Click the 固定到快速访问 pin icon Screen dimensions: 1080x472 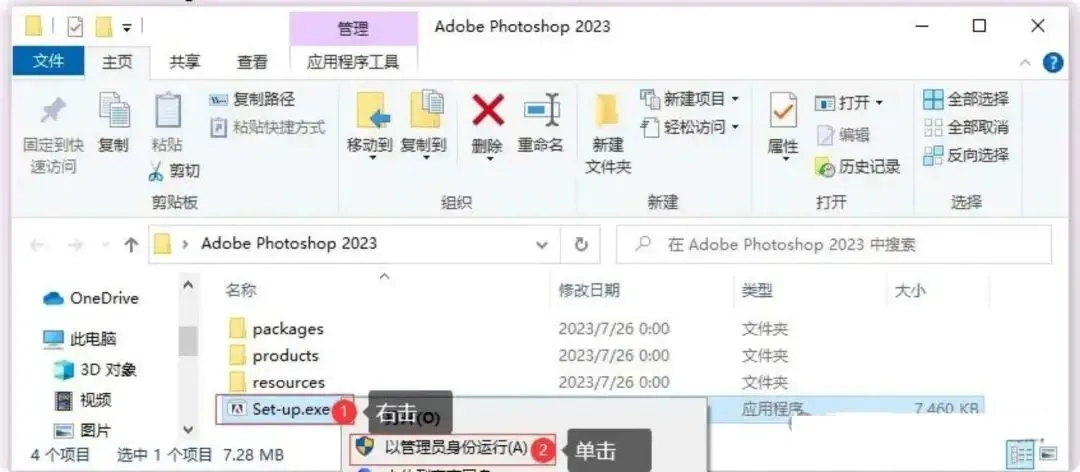[53, 110]
